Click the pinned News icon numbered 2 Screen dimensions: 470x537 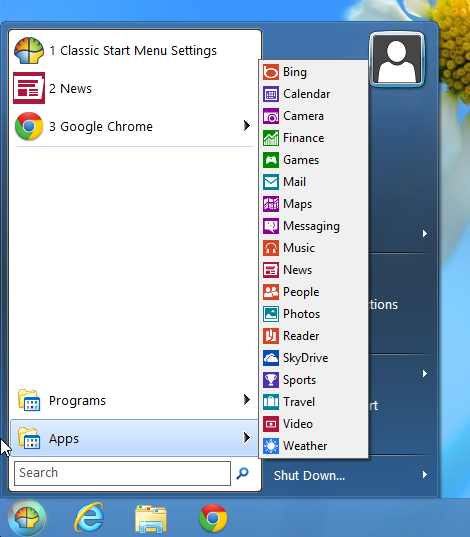[29, 88]
